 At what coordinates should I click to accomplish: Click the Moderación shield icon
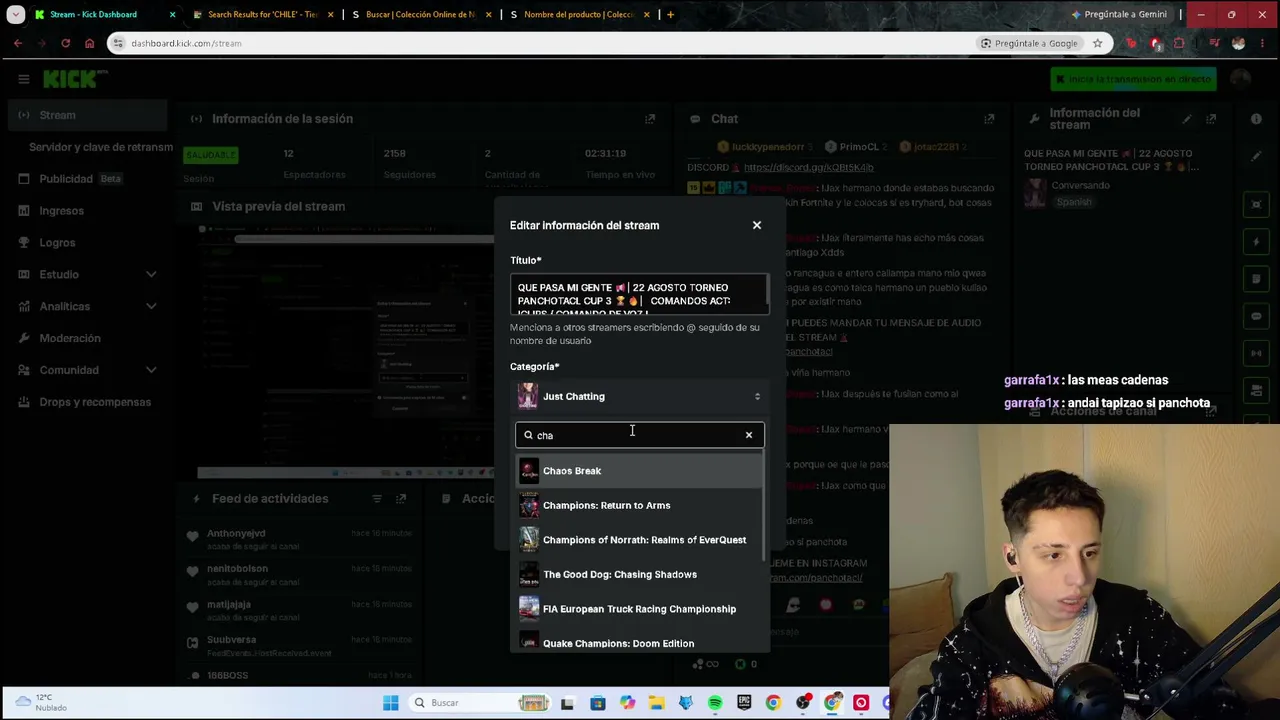click(24, 338)
